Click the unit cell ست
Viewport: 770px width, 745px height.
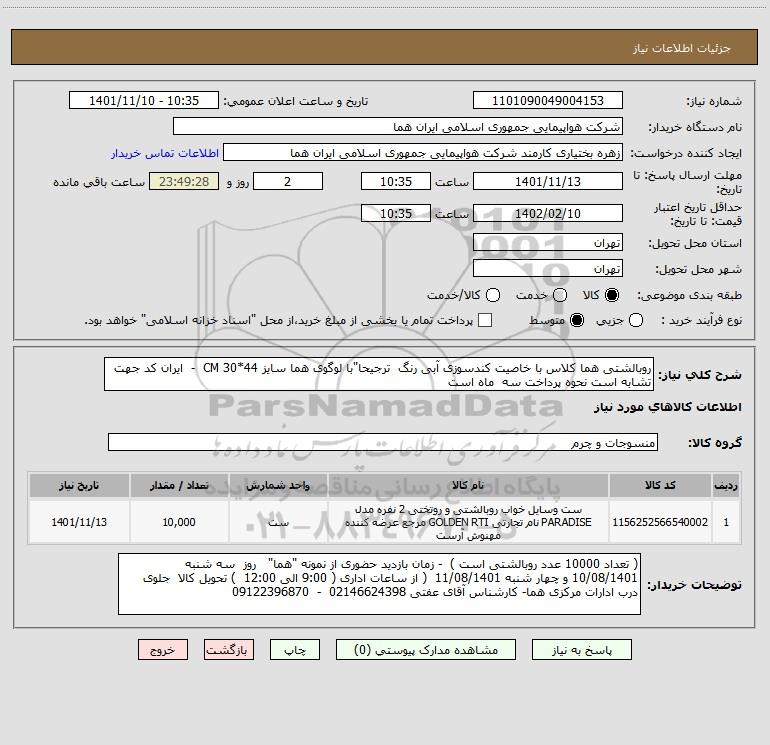277,522
